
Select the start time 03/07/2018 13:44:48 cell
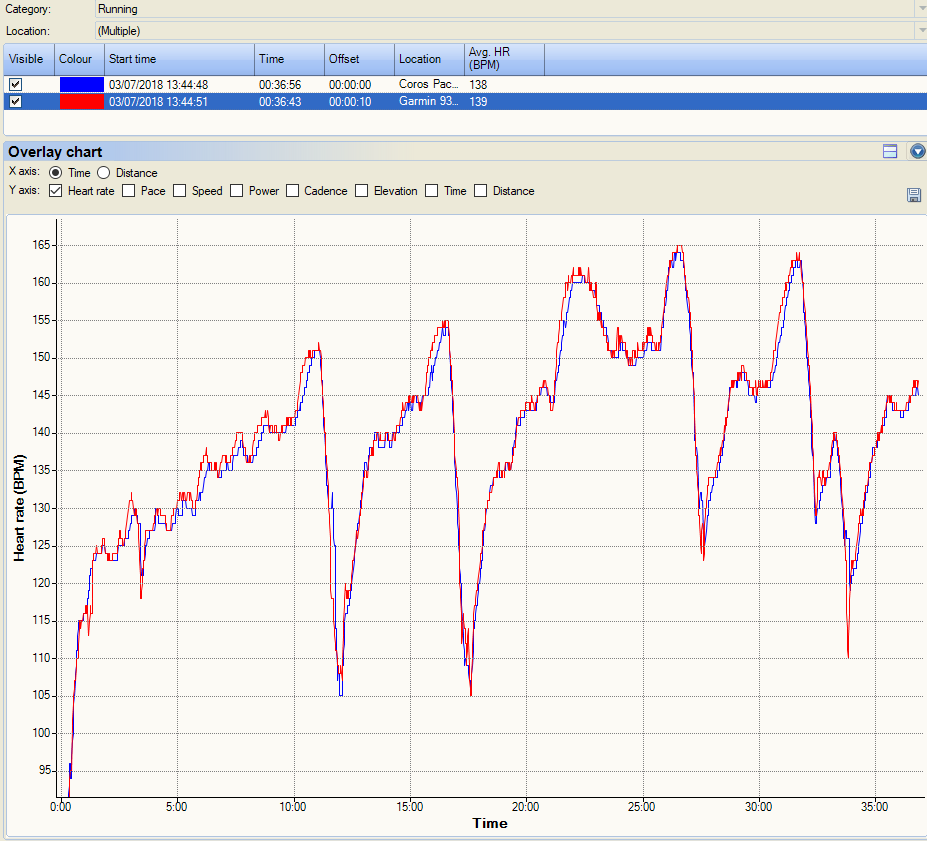click(158, 85)
